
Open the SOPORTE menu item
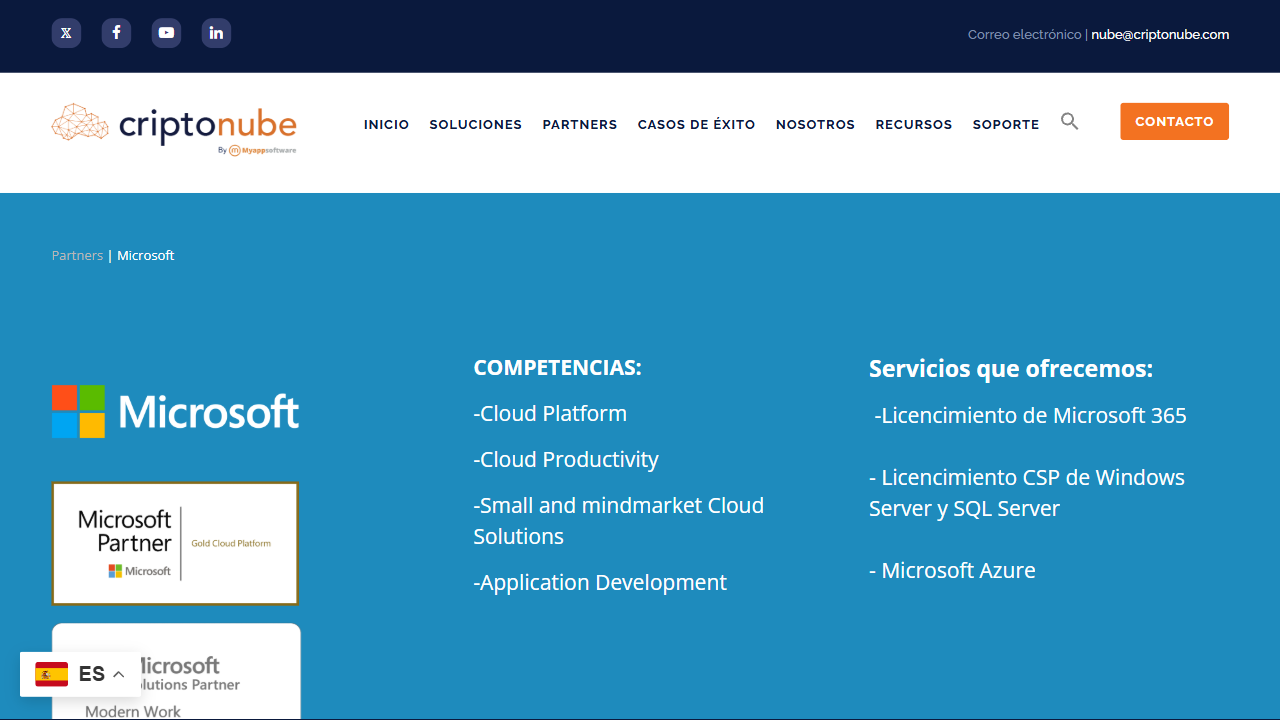1006,125
